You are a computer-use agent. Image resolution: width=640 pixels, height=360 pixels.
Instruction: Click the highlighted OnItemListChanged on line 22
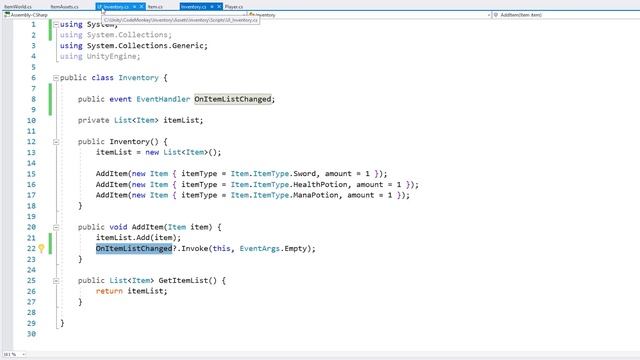pyautogui.click(x=134, y=249)
